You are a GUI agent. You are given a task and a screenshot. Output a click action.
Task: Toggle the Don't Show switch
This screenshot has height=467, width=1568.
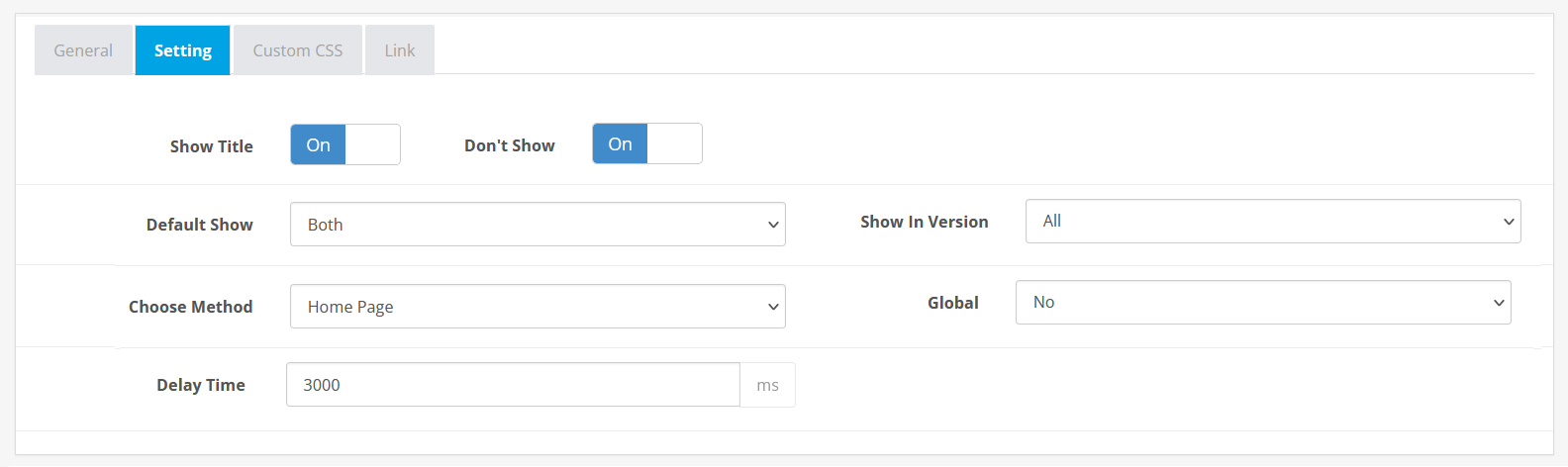(x=646, y=144)
